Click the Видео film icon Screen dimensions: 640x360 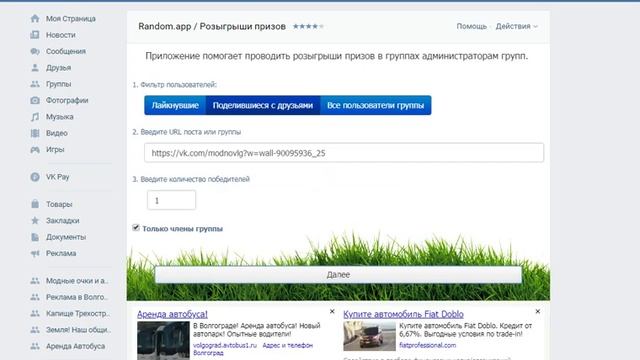(x=35, y=133)
